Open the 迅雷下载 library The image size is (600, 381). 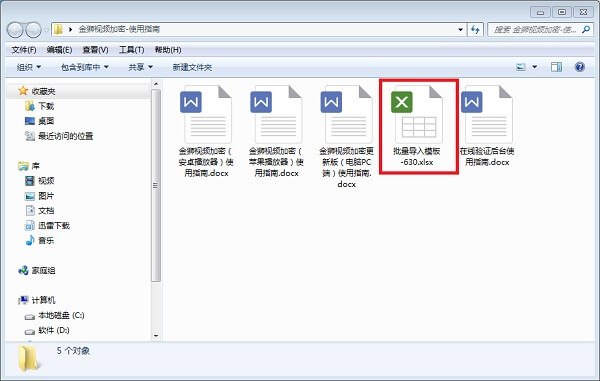click(x=54, y=225)
